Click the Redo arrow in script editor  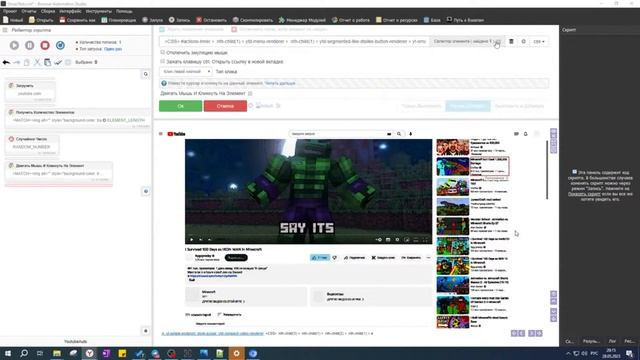tap(17, 62)
